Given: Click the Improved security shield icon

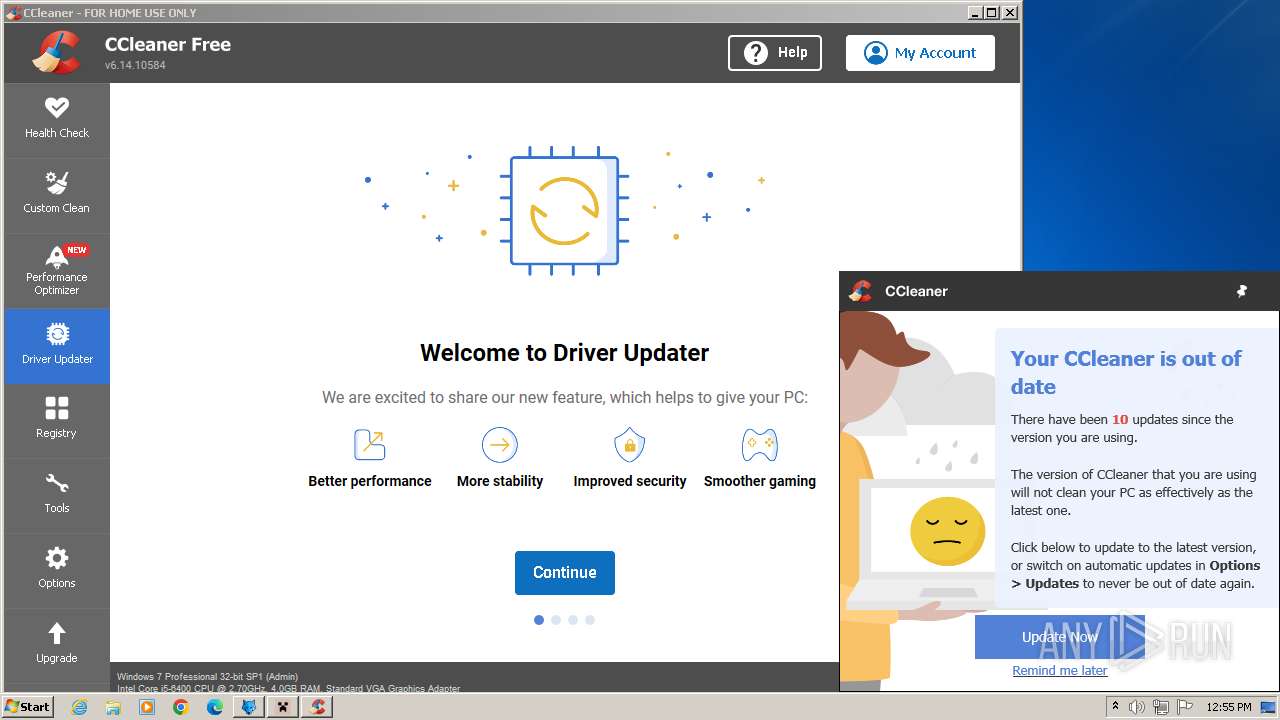Looking at the screenshot, I should point(630,444).
